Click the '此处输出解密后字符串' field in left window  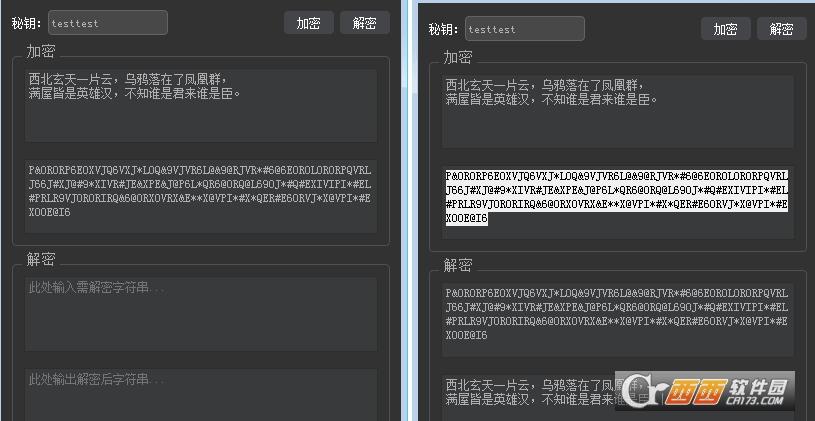tap(201, 395)
